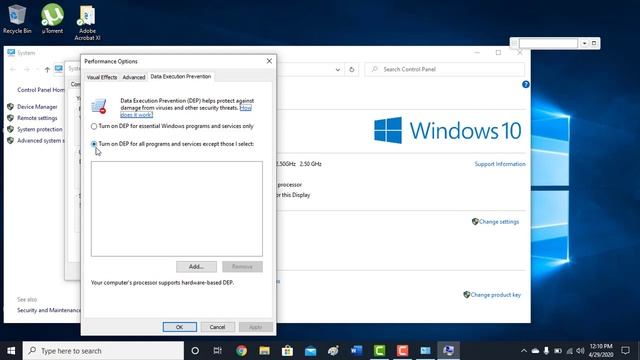Open Microsoft Store from the taskbar
The height and width of the screenshot is (360, 640).
[x=287, y=351]
